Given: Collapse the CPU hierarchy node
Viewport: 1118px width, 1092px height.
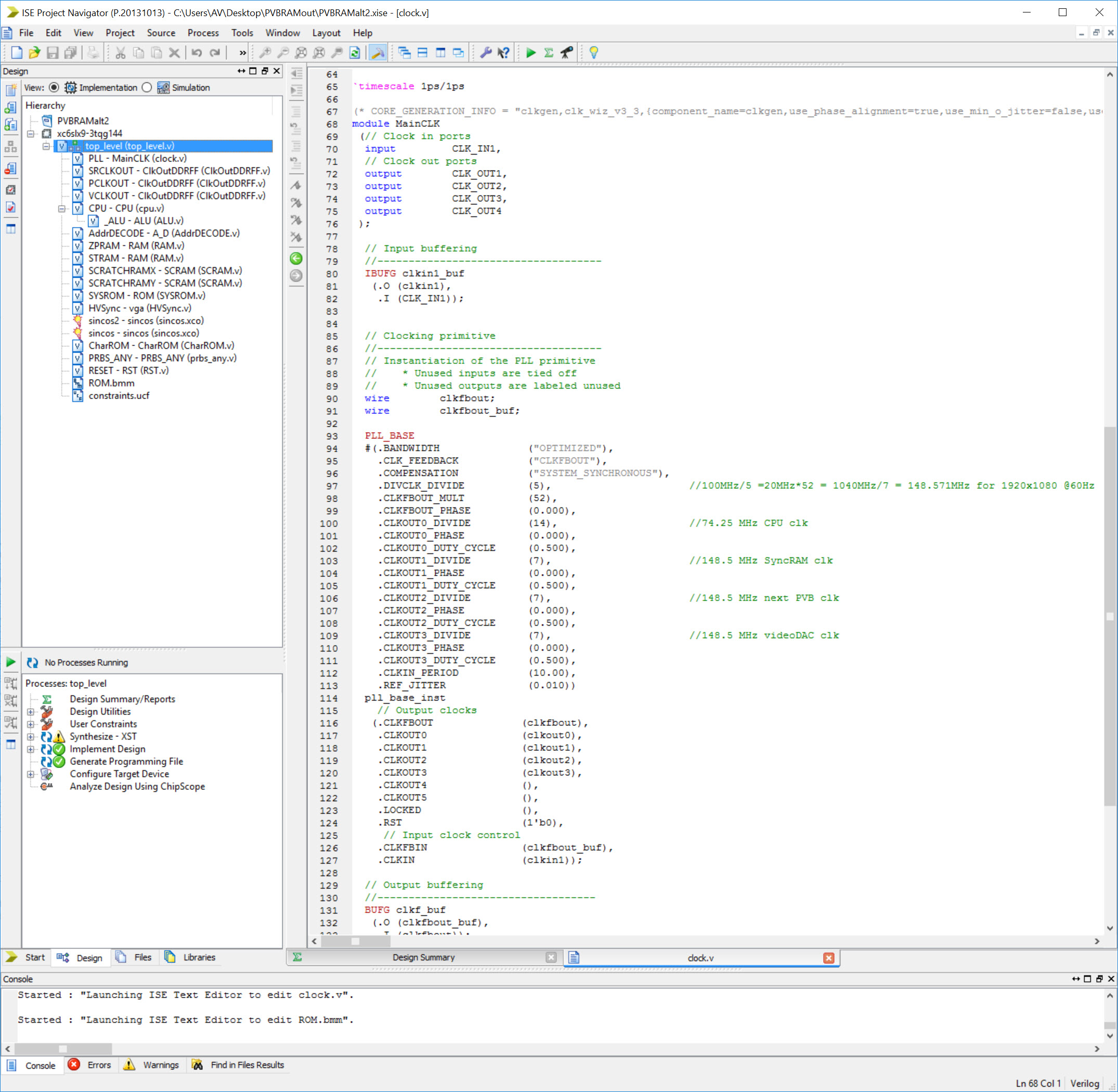Looking at the screenshot, I should tap(62, 209).
